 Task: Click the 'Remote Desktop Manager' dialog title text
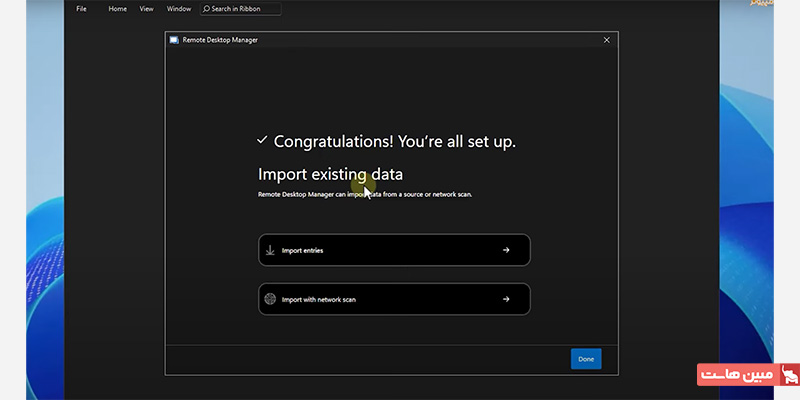point(220,40)
